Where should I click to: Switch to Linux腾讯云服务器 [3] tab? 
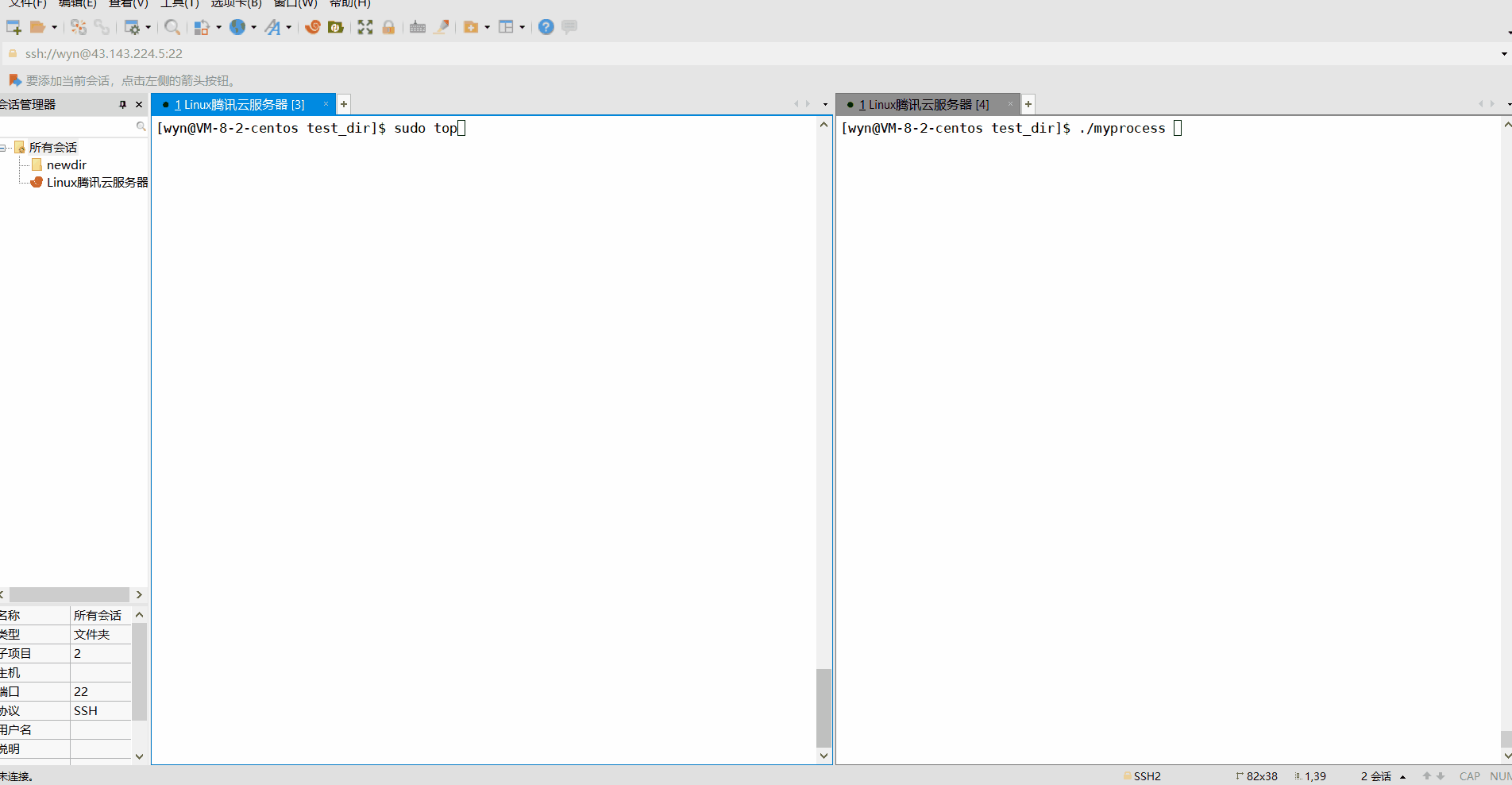click(x=239, y=105)
